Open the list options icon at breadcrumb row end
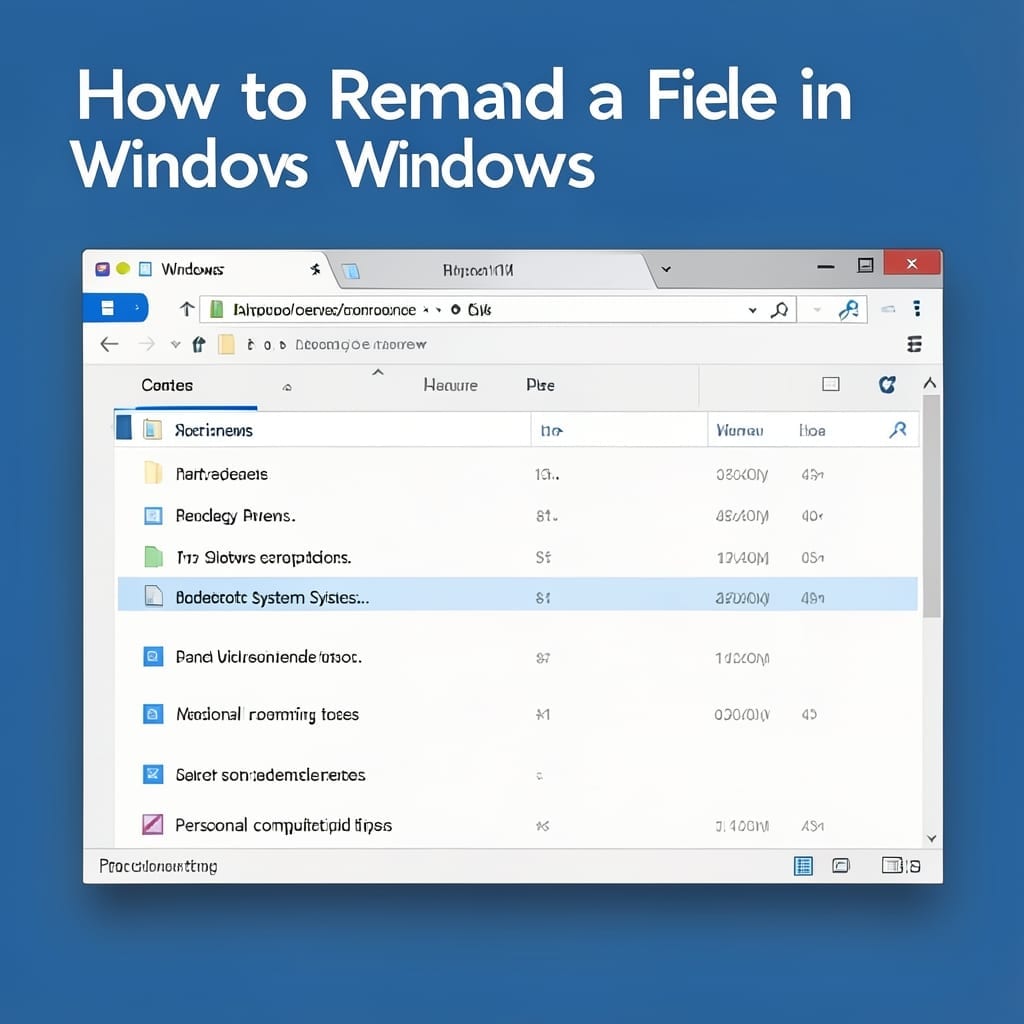This screenshot has width=1024, height=1024. coord(914,344)
